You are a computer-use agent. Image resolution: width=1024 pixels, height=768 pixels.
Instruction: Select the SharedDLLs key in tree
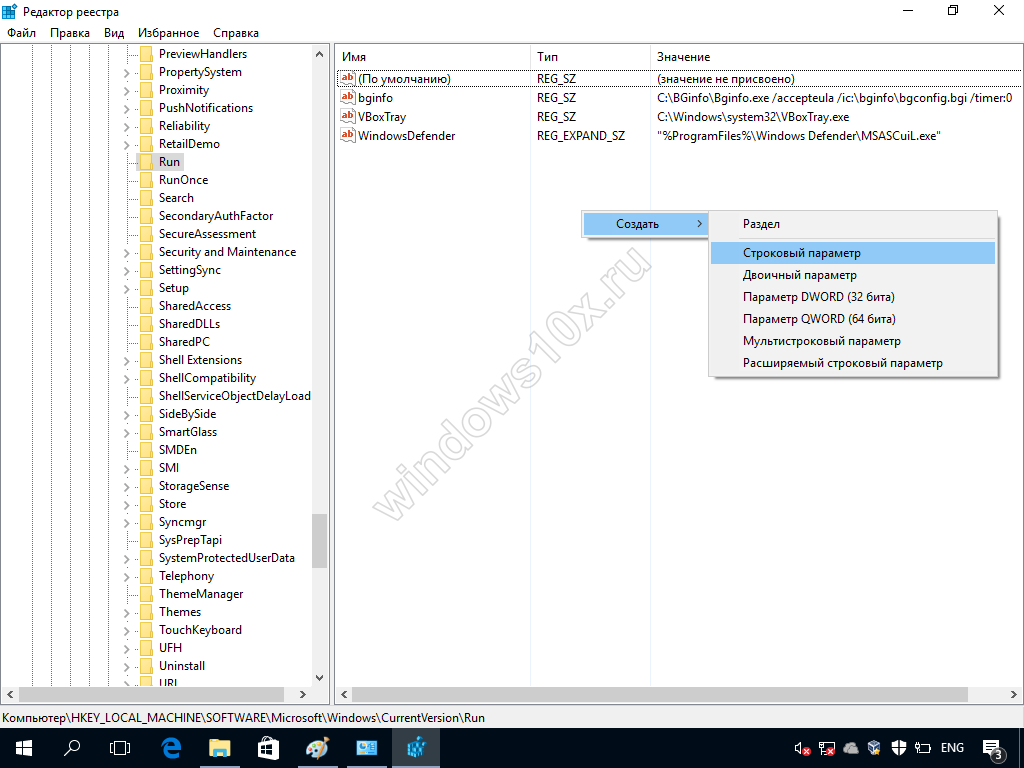(189, 324)
